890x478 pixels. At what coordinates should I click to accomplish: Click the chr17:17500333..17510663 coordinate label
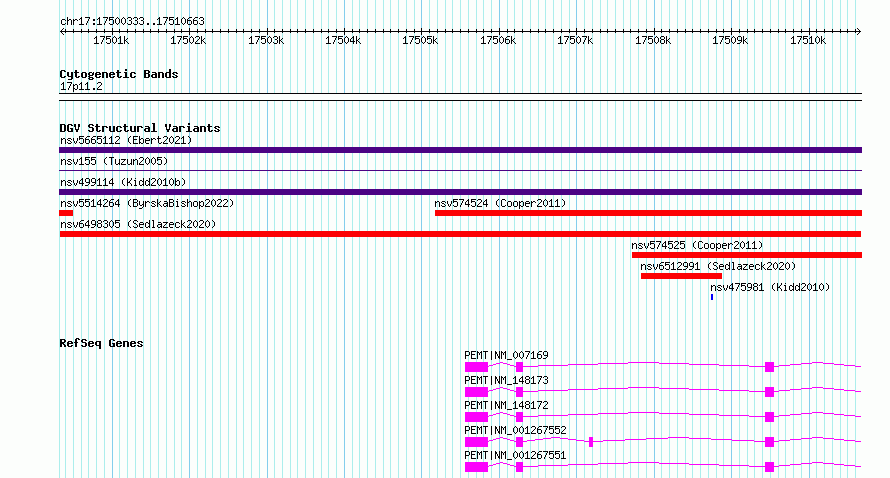click(x=132, y=22)
